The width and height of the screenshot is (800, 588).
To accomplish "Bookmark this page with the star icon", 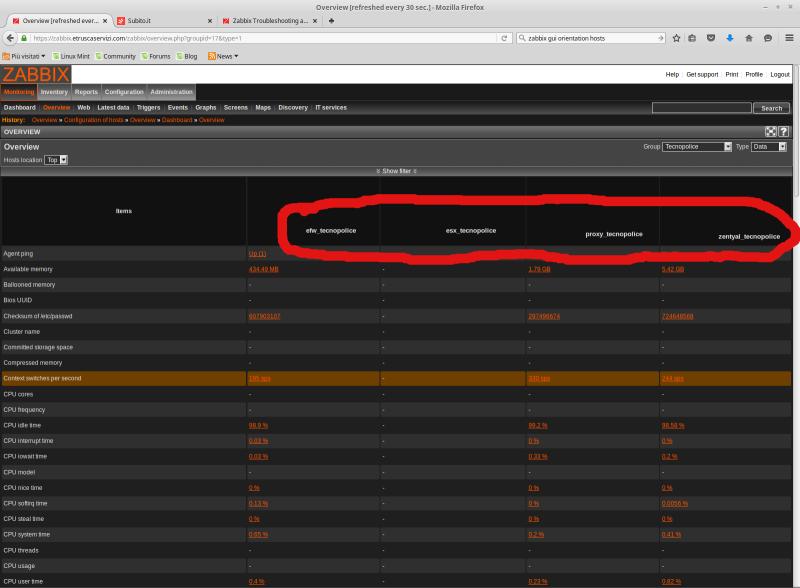I will click(x=676, y=38).
